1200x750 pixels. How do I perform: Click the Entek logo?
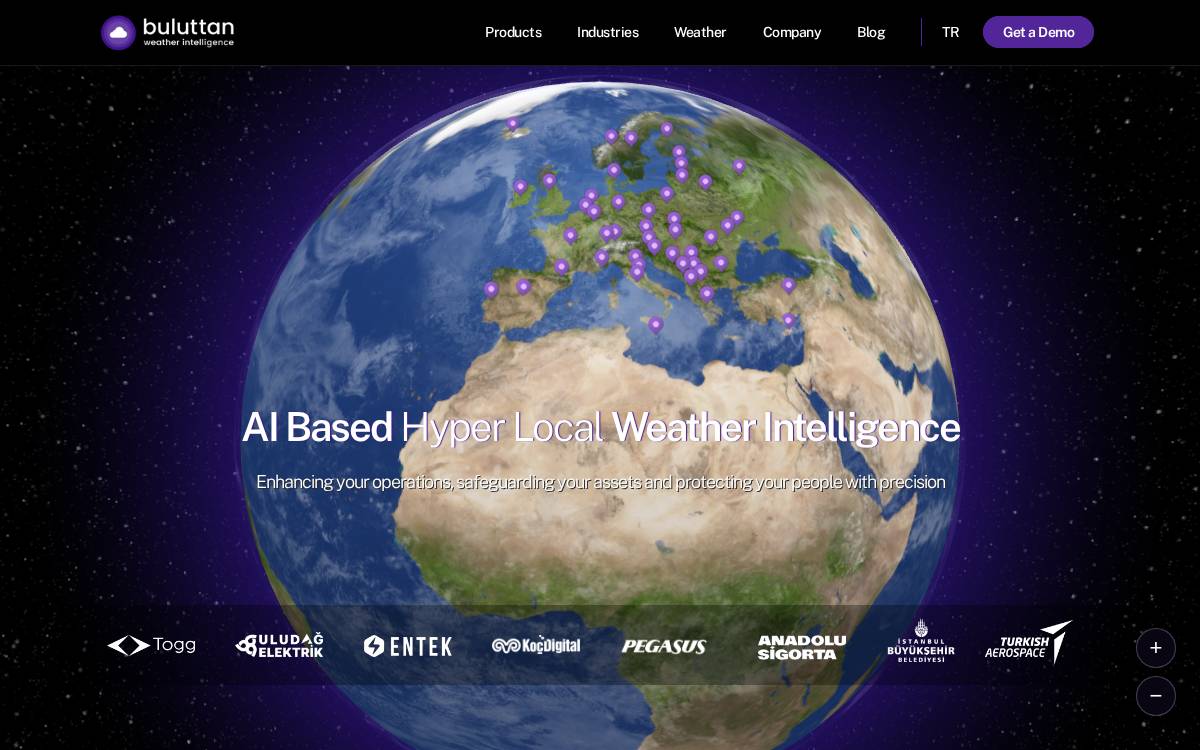(x=407, y=646)
